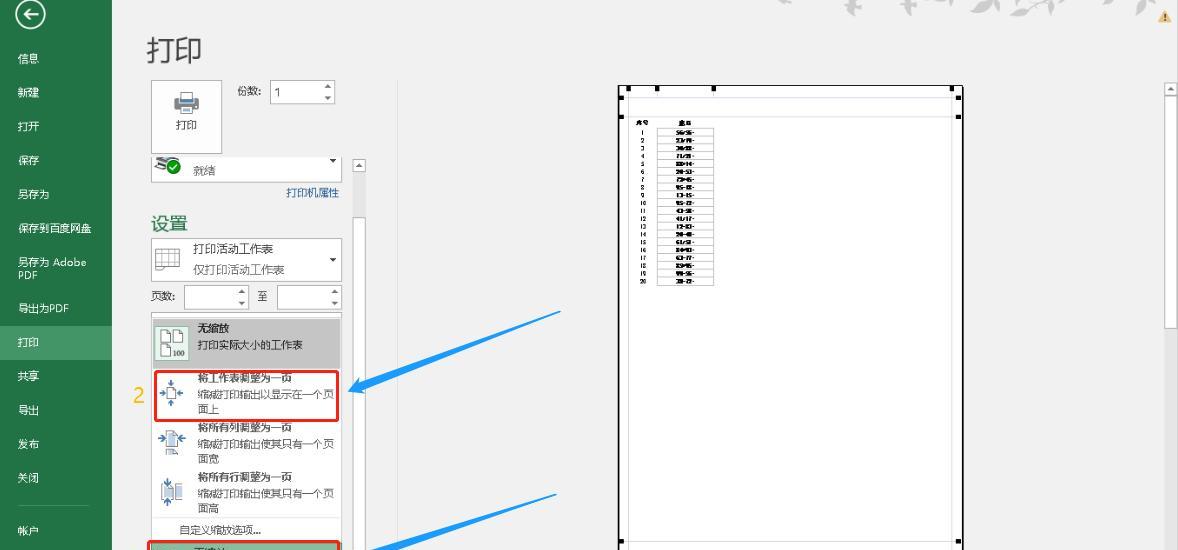This screenshot has width=1178, height=550.
Task: Click the copies (份数) input field
Action: click(x=297, y=92)
